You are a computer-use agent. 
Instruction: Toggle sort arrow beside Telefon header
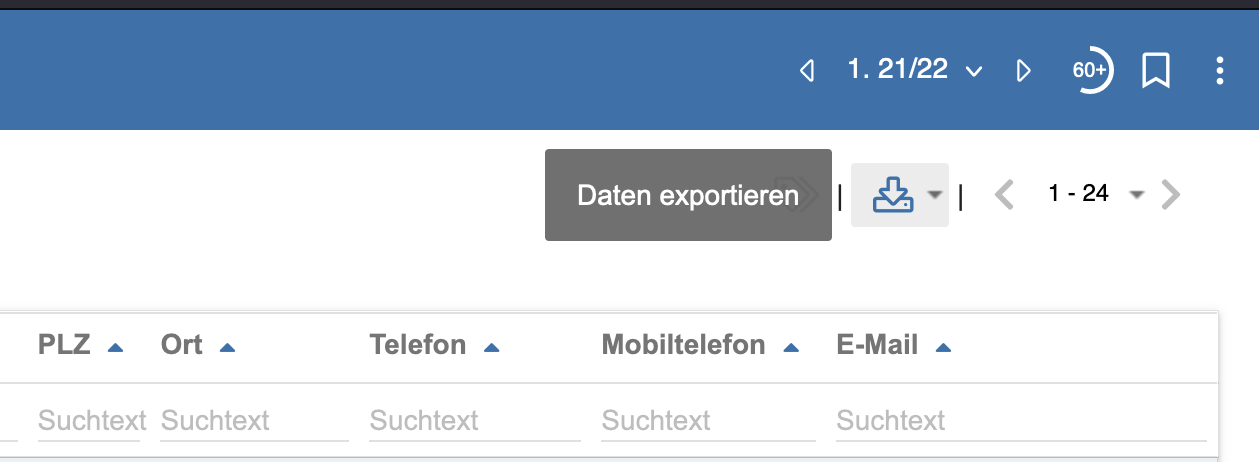[491, 348]
